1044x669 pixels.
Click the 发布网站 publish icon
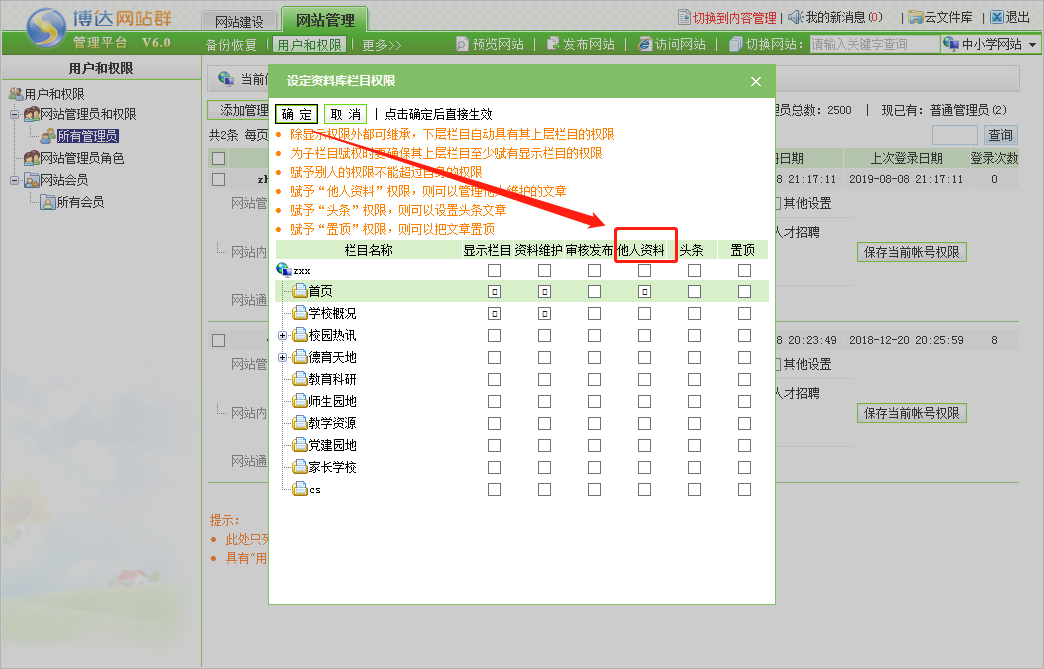pos(553,44)
